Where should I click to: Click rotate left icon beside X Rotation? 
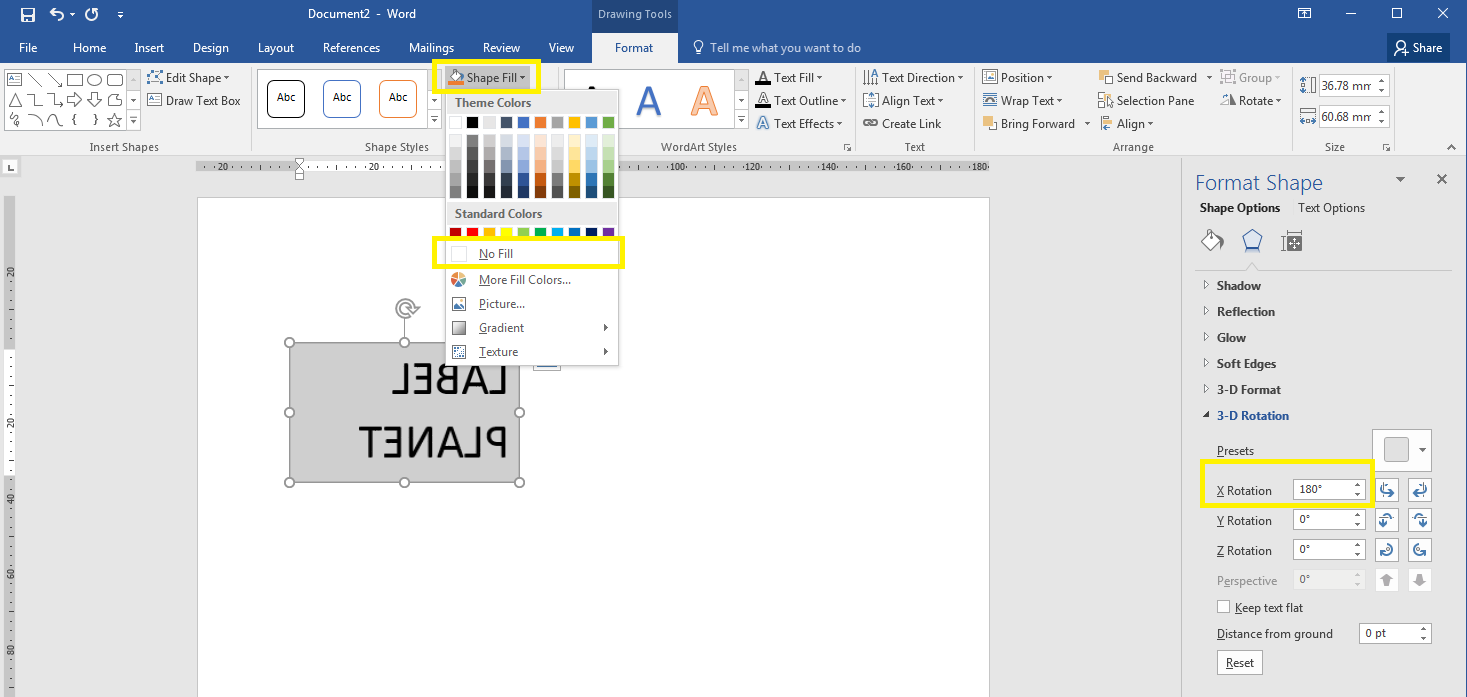tap(1386, 490)
